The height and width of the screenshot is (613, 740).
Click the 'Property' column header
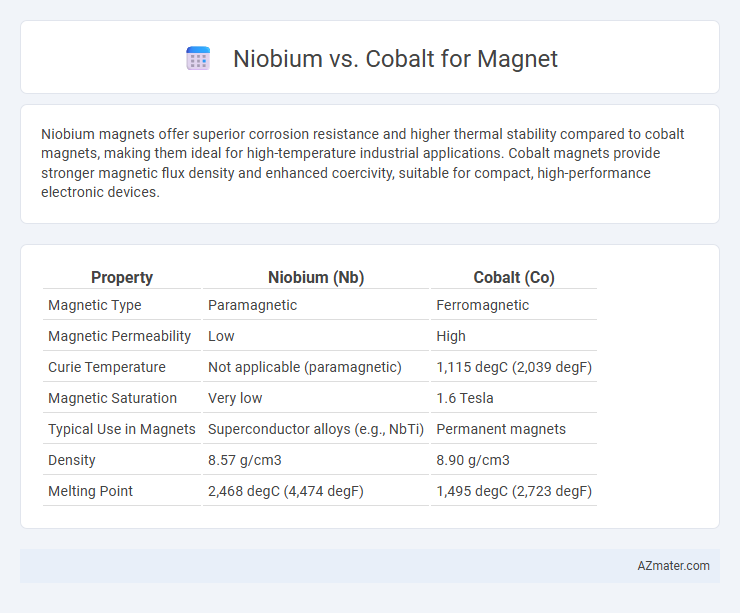coord(122,277)
